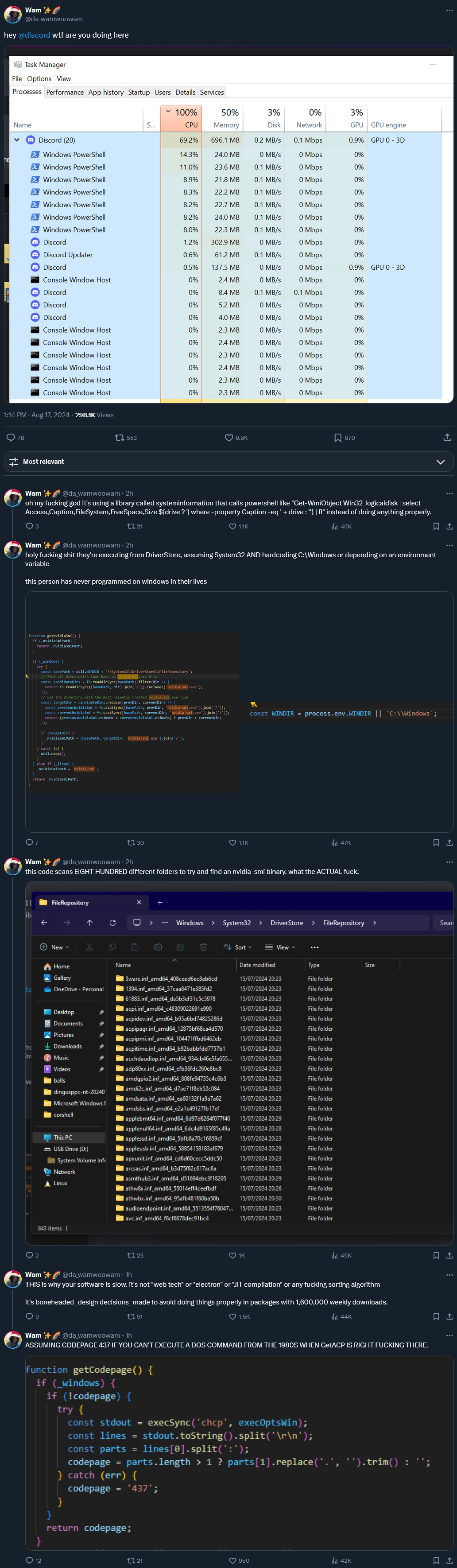Open more options on the DriverStore reply

[449, 545]
